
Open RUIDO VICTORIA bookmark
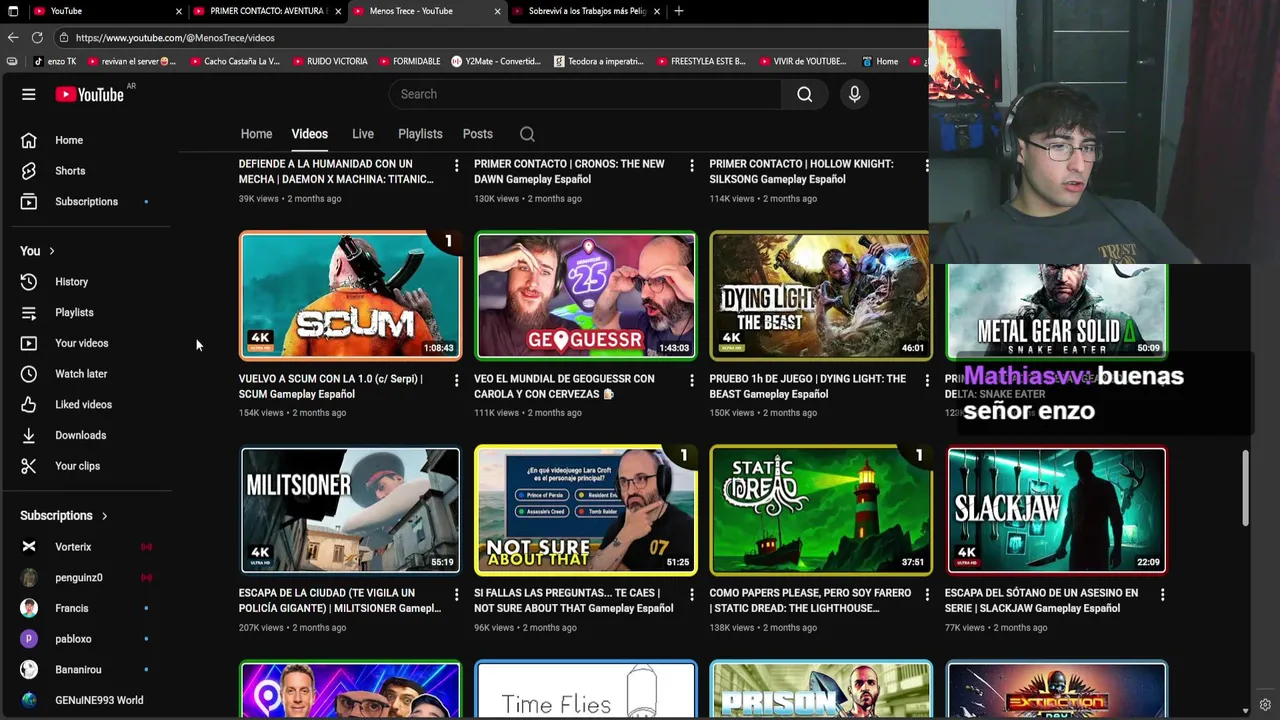pyautogui.click(x=330, y=61)
